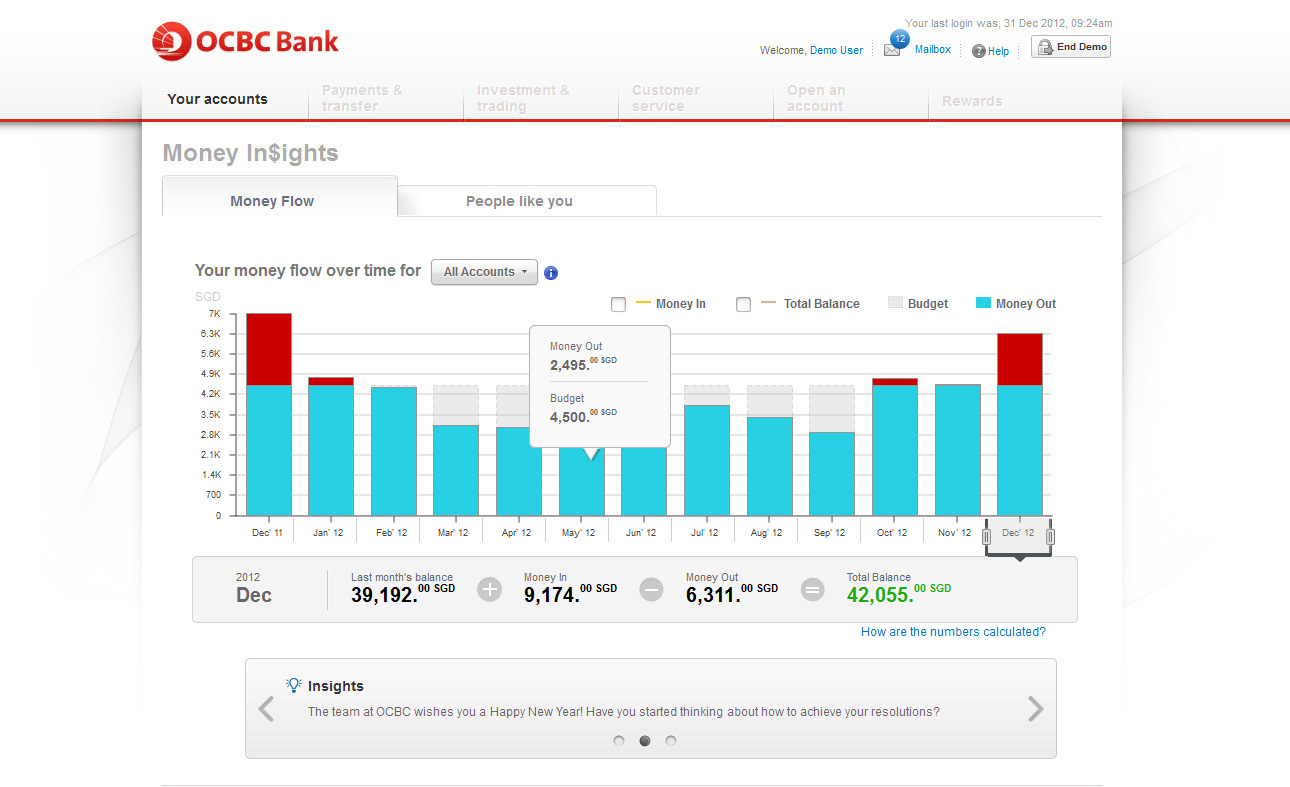
Task: Click the Total Balance 42,055 amount
Action: tap(899, 594)
